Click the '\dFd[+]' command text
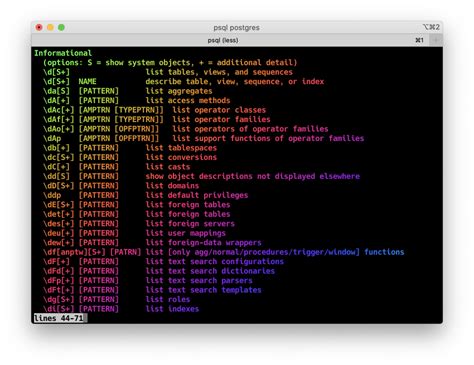 [x=59, y=271]
